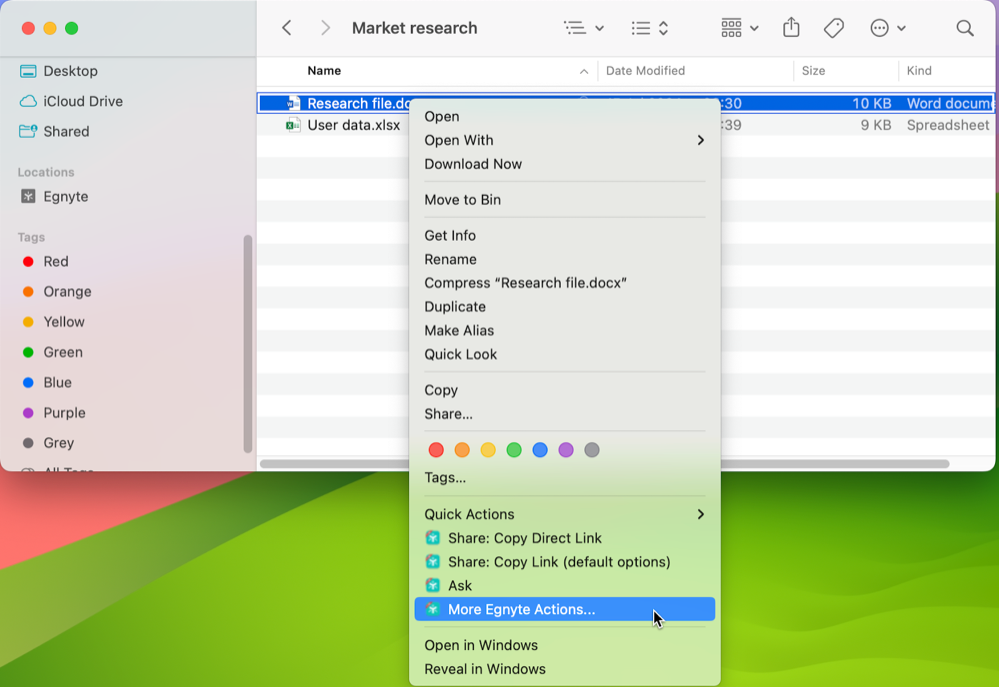Sort files by Kind column header

tap(919, 71)
